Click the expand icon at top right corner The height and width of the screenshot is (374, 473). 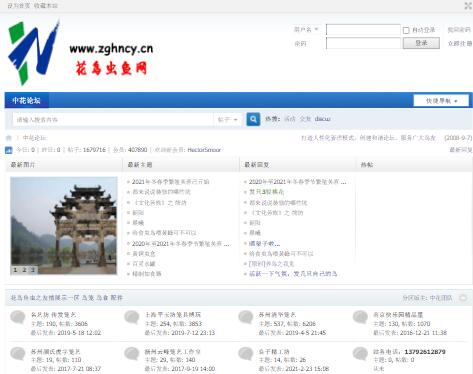468,6
